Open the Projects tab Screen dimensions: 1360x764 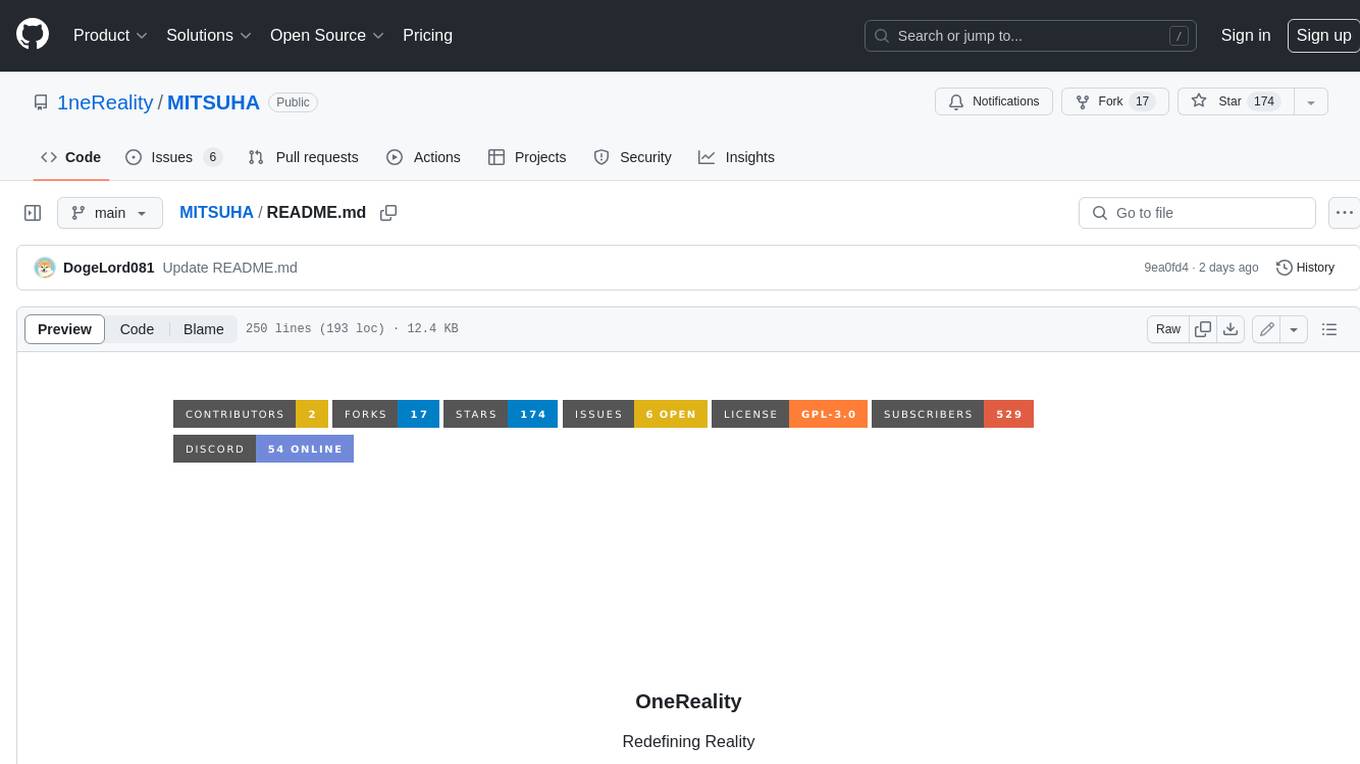click(527, 157)
